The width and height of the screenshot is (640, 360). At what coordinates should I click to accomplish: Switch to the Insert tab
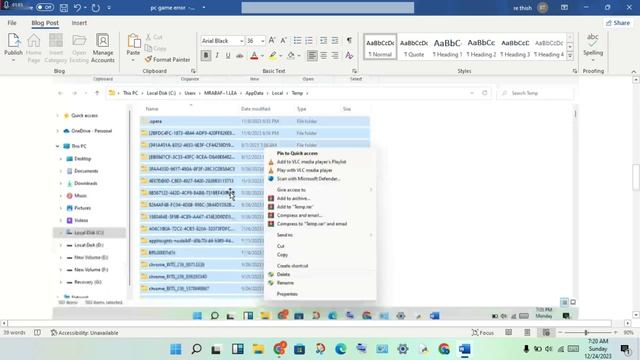pos(79,23)
